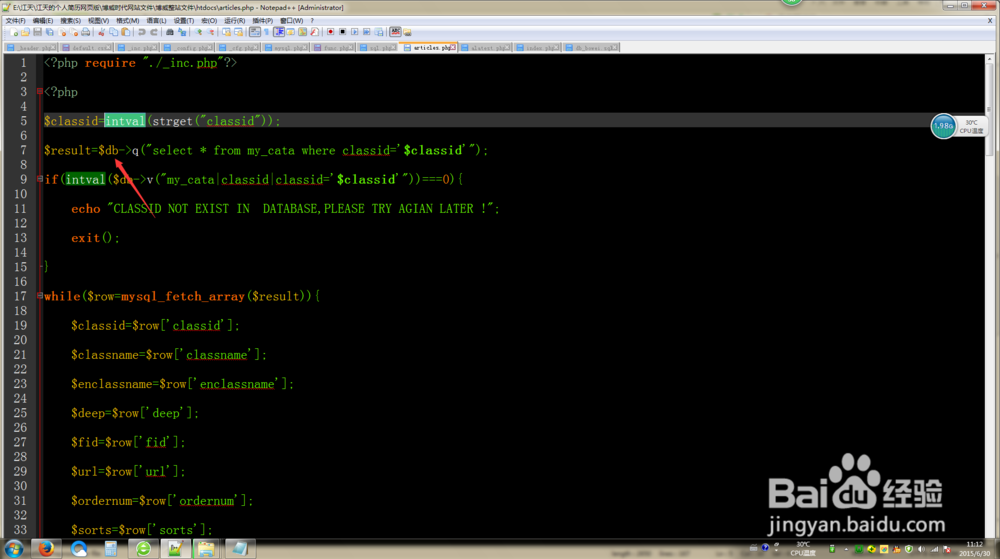
Task: Open the 插件(P) menu
Action: click(262, 20)
